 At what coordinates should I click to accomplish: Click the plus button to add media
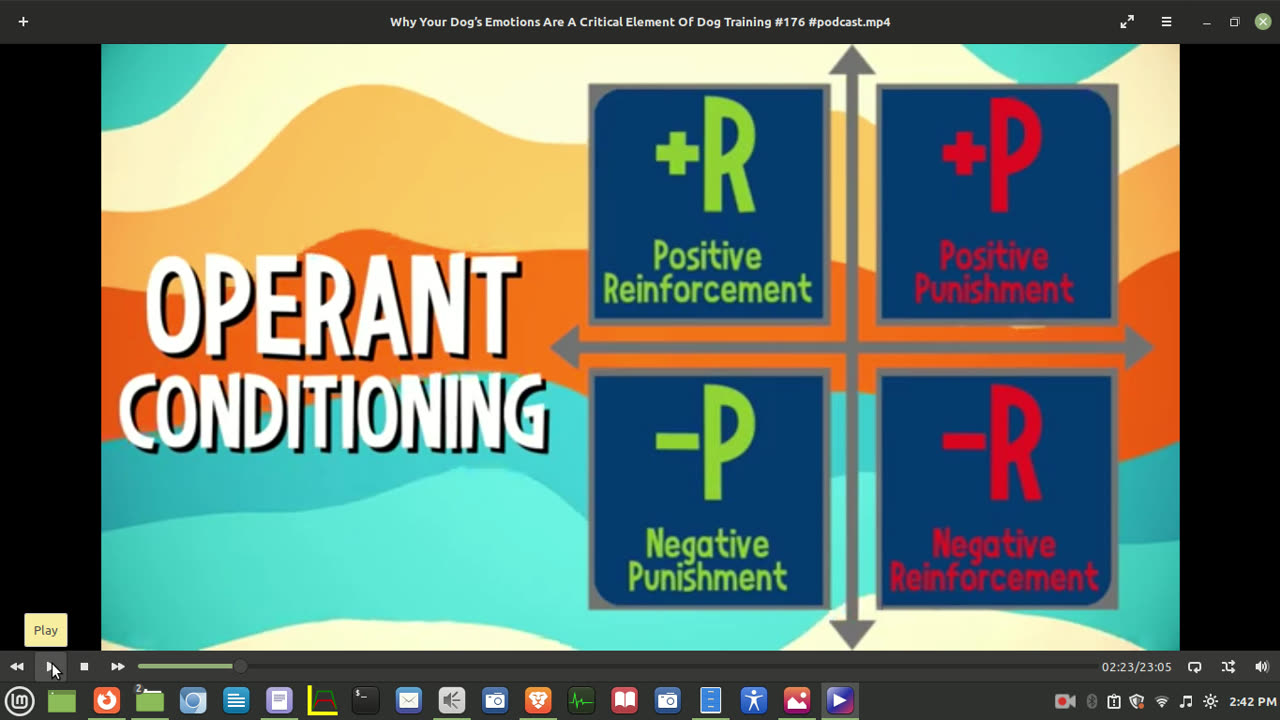(23, 21)
